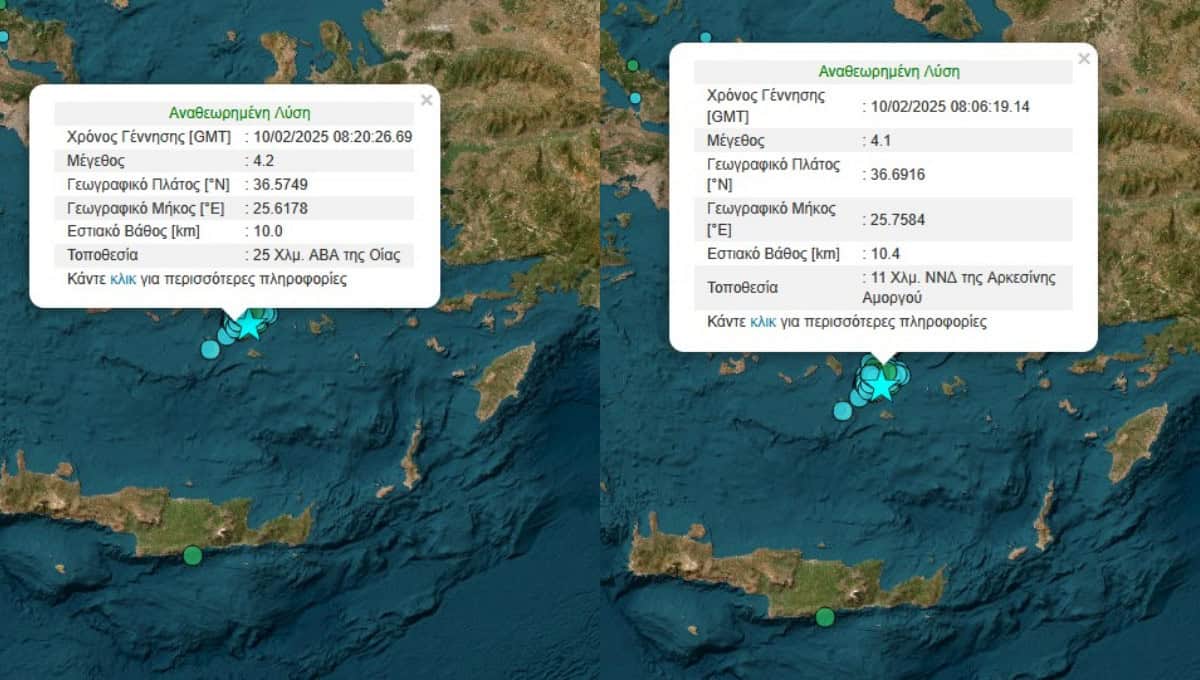The height and width of the screenshot is (680, 1200).
Task: Click the green circle beside the left map star
Action: click(x=257, y=313)
